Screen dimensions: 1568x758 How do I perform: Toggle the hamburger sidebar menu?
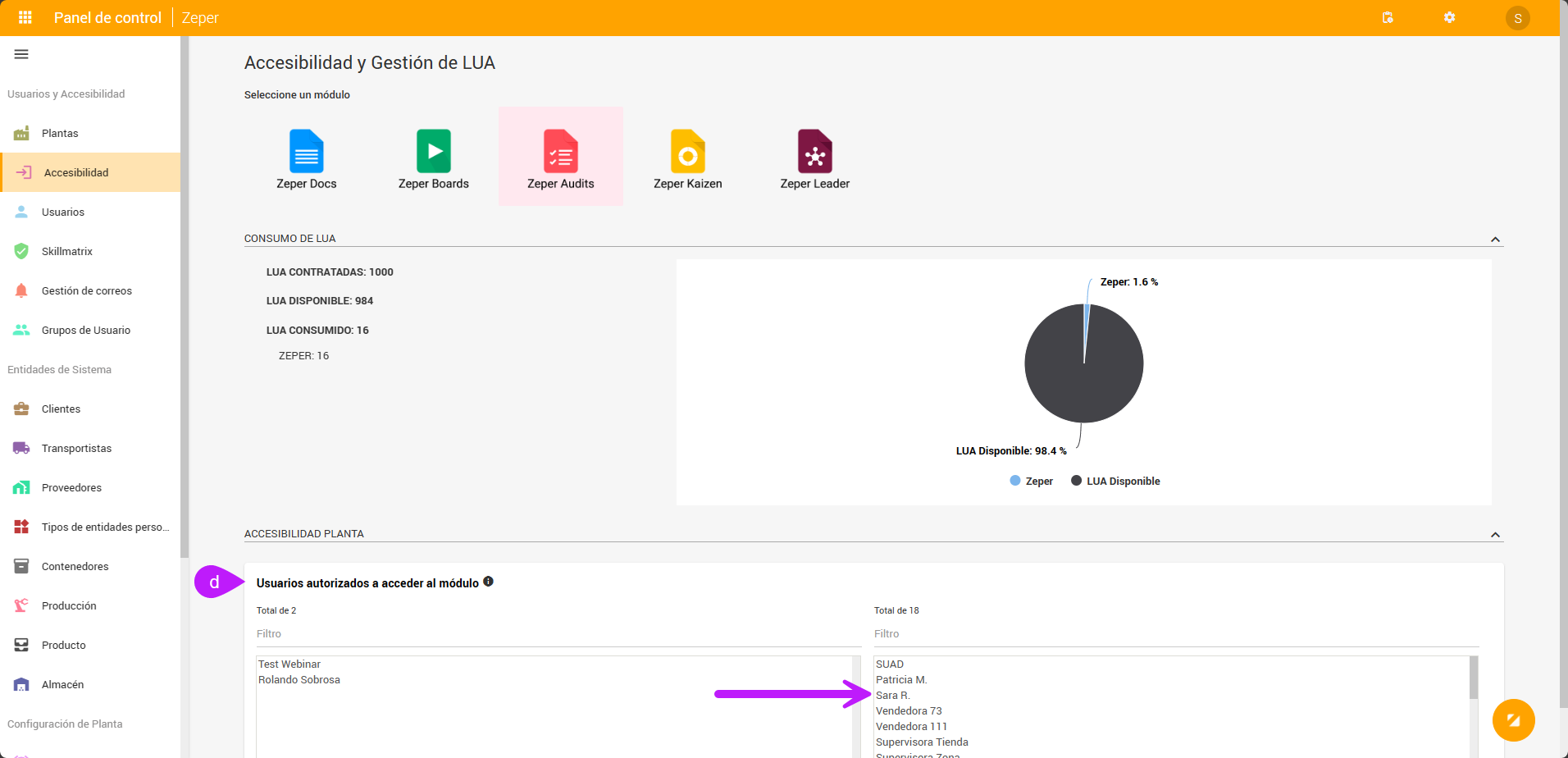[21, 54]
